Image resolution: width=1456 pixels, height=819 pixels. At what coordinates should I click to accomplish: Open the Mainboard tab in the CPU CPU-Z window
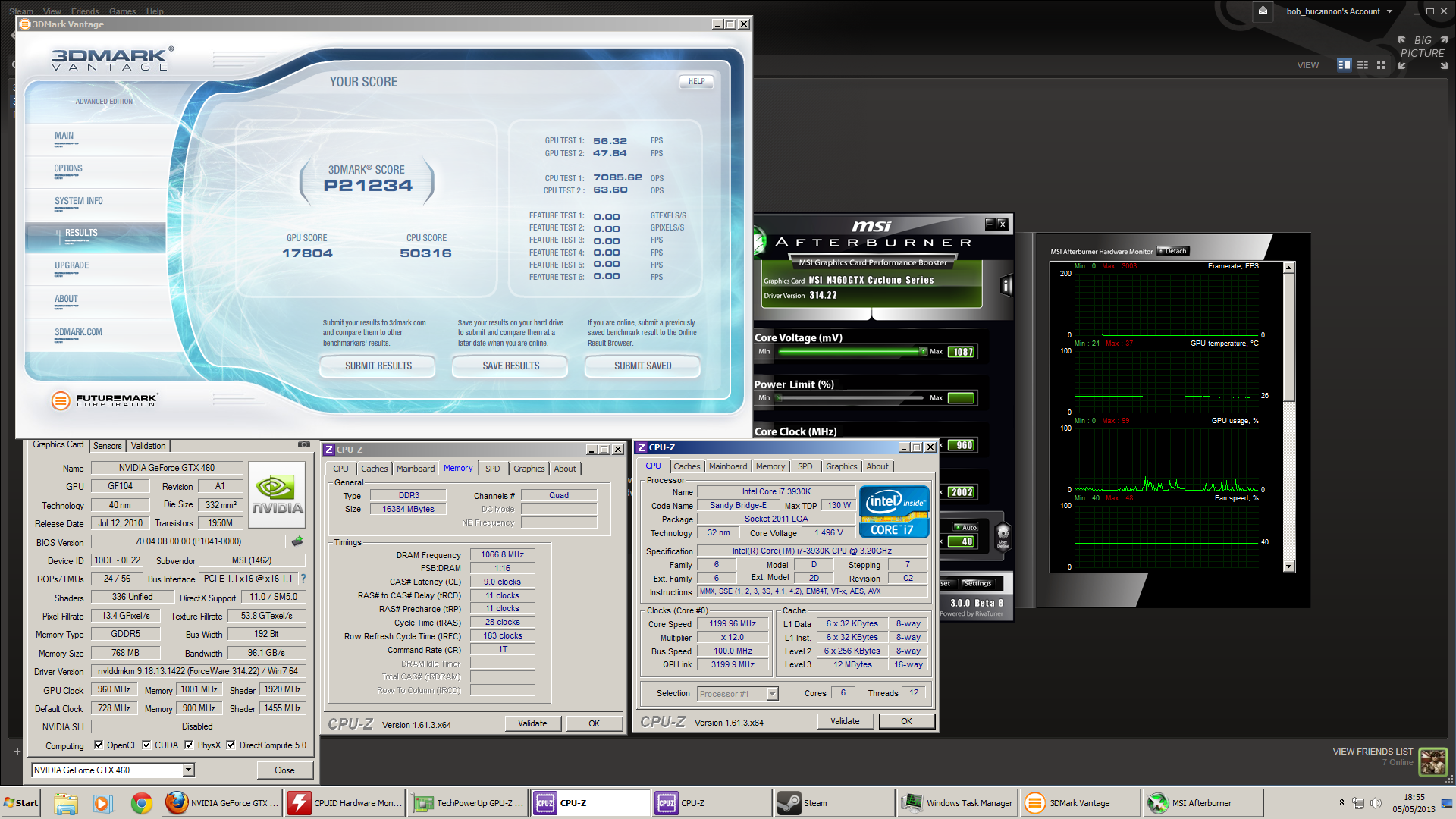728,466
